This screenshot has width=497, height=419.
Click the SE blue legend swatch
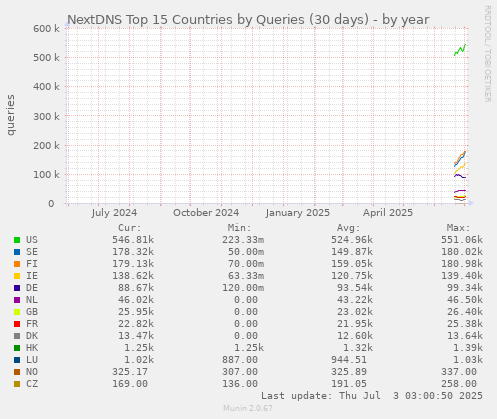tap(17, 252)
